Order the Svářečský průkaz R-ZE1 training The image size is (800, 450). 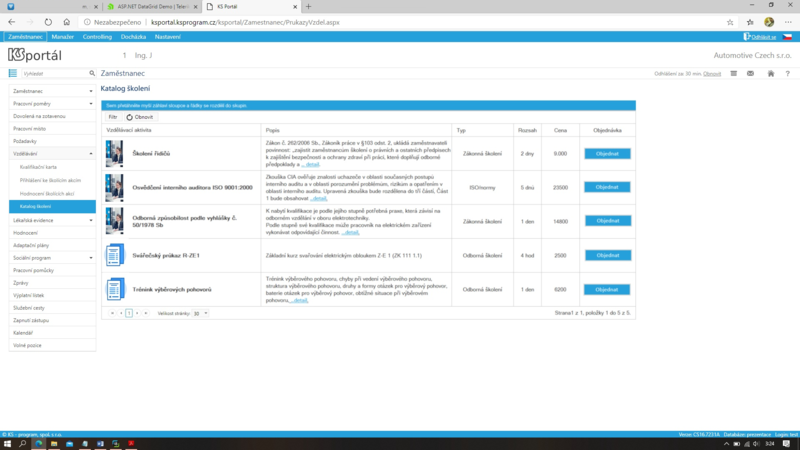pyautogui.click(x=607, y=255)
